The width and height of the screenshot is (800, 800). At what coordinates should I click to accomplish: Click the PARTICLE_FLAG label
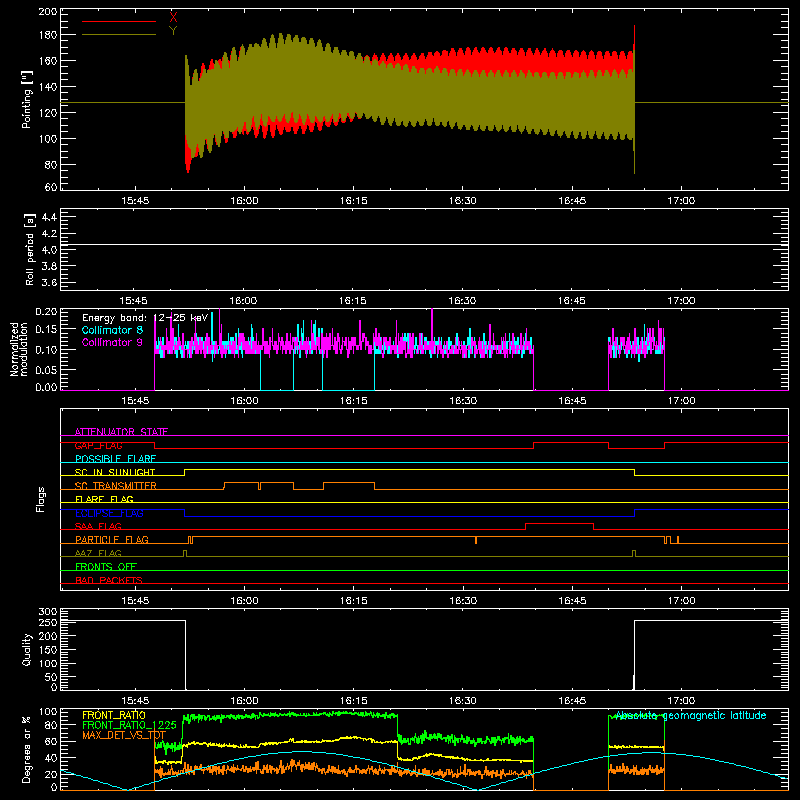coord(112,540)
